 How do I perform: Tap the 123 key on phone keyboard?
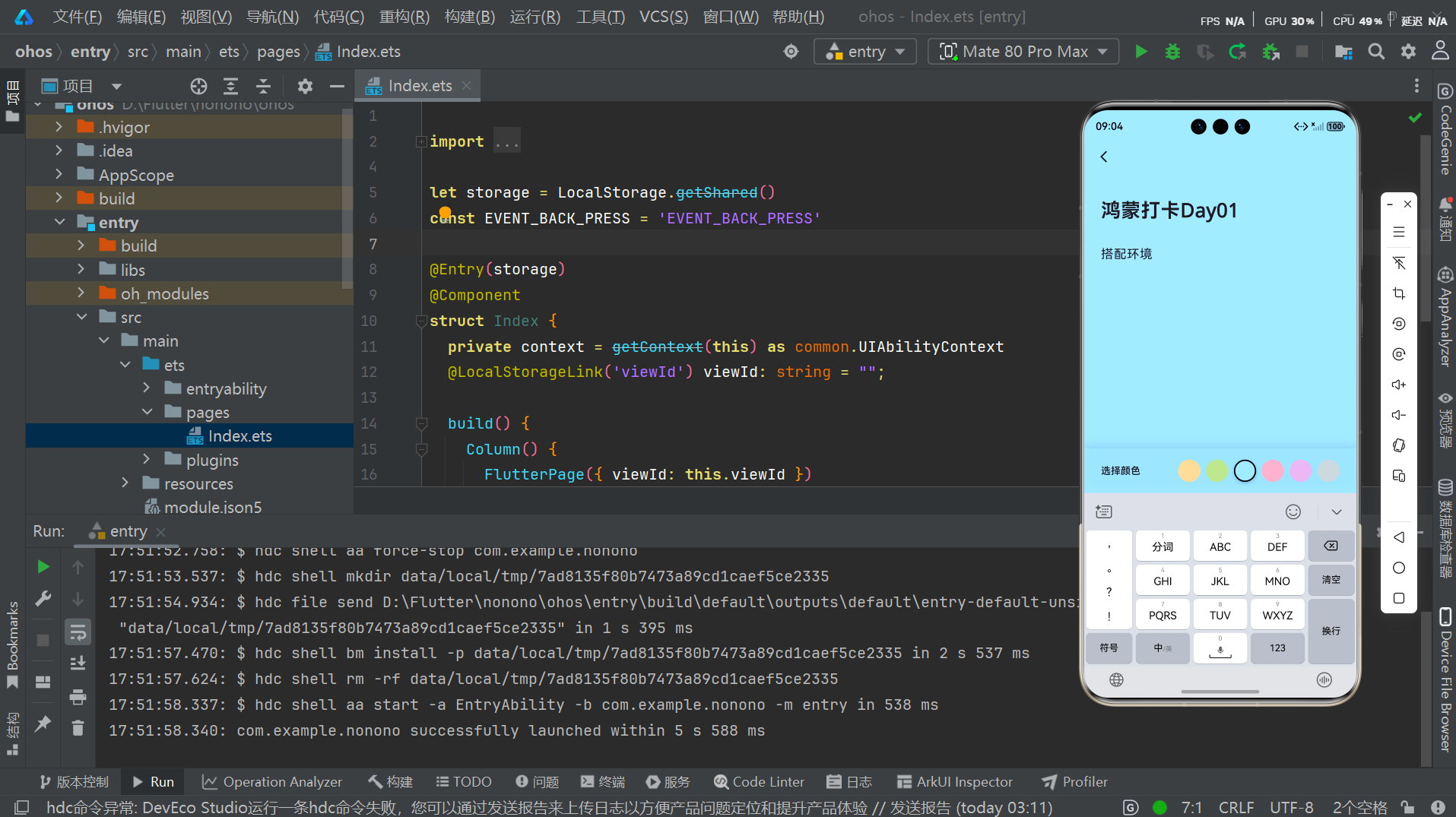pyautogui.click(x=1277, y=648)
